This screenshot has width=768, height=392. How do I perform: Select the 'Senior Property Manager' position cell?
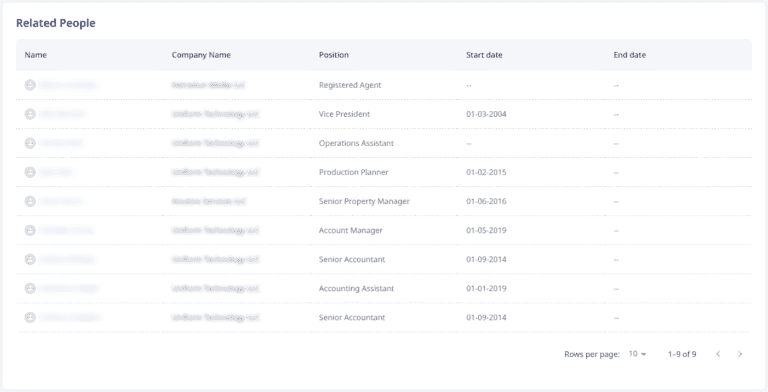[364, 201]
